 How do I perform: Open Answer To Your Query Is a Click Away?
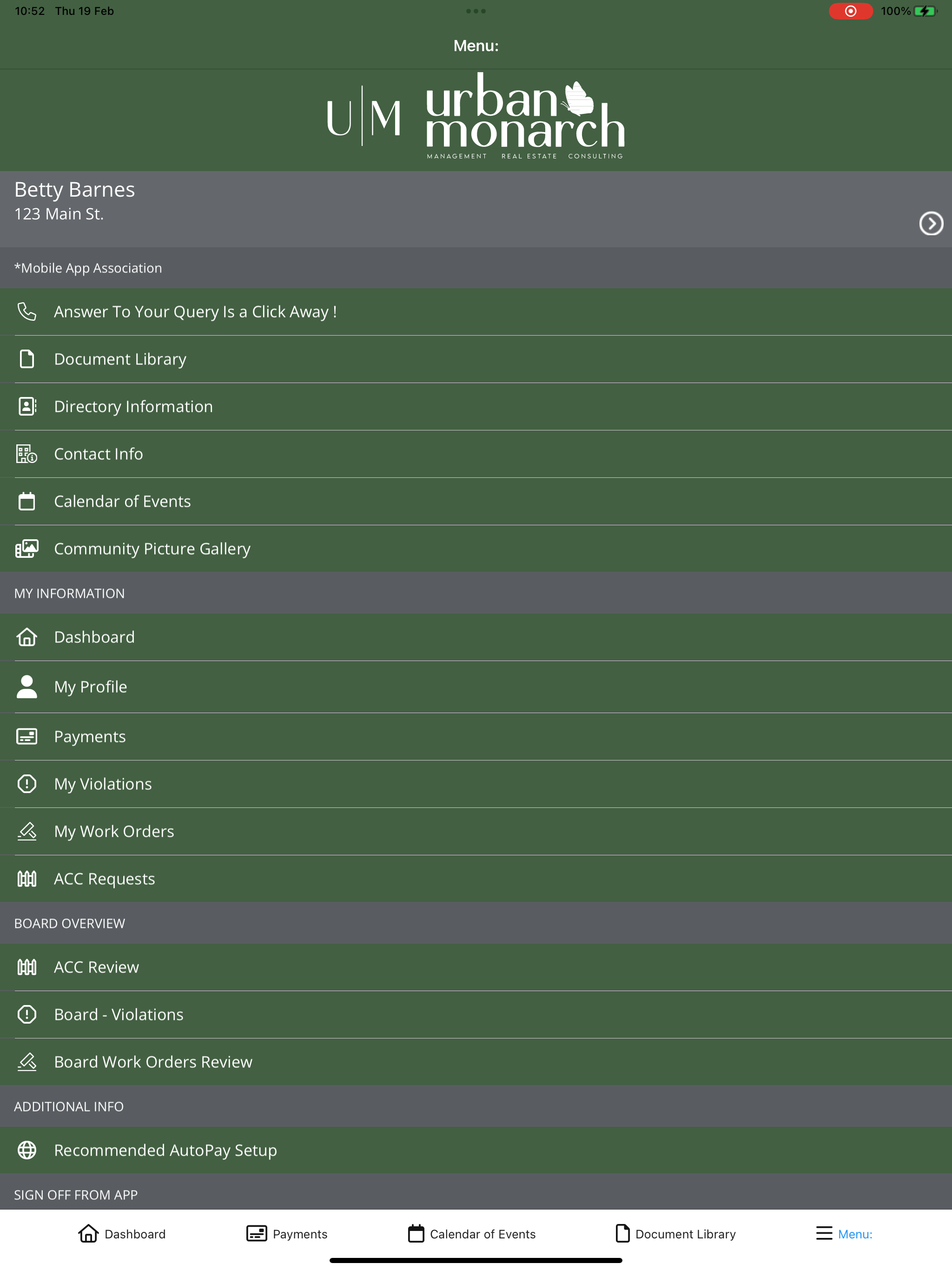[476, 312]
